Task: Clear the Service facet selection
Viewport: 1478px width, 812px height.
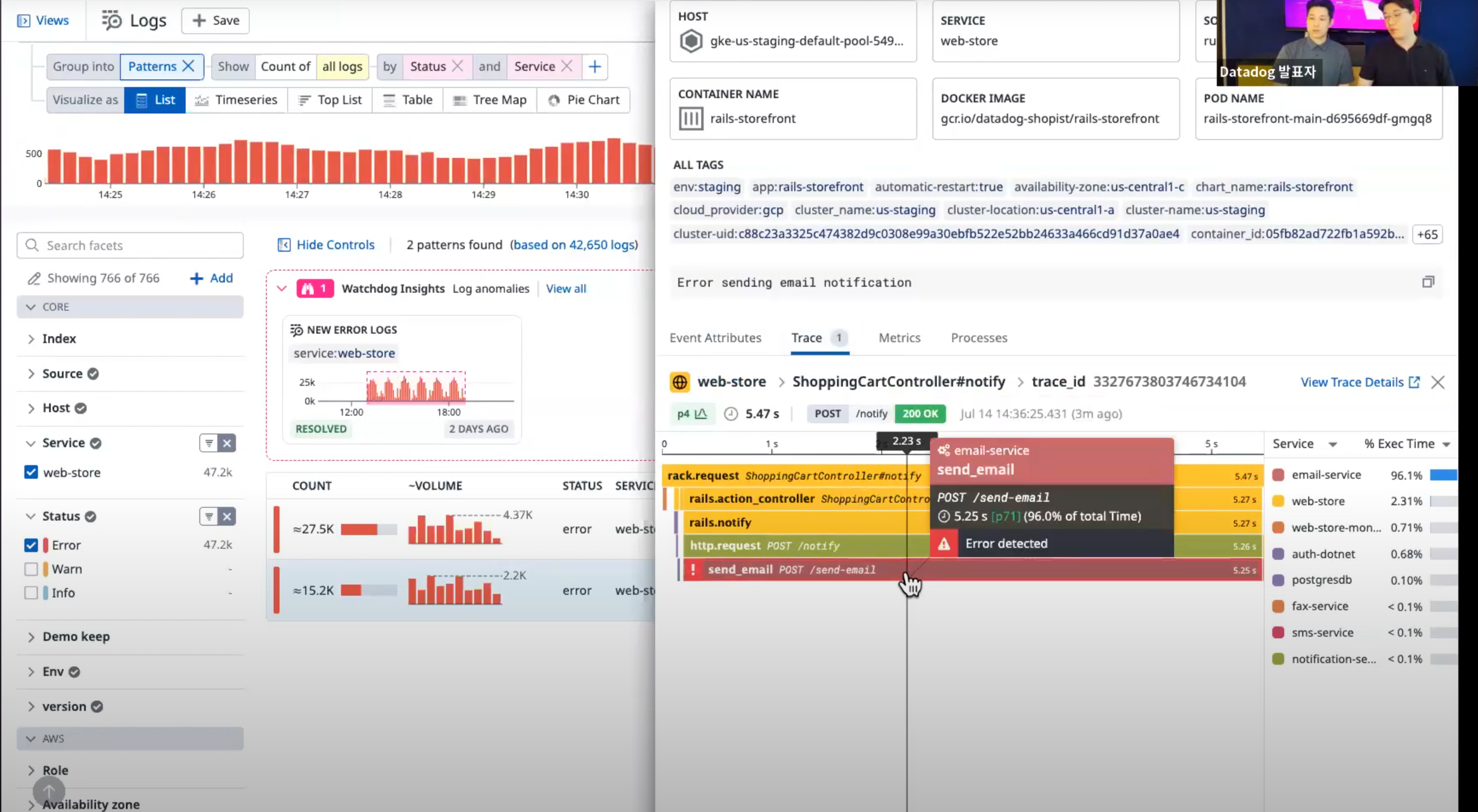Action: pos(227,443)
